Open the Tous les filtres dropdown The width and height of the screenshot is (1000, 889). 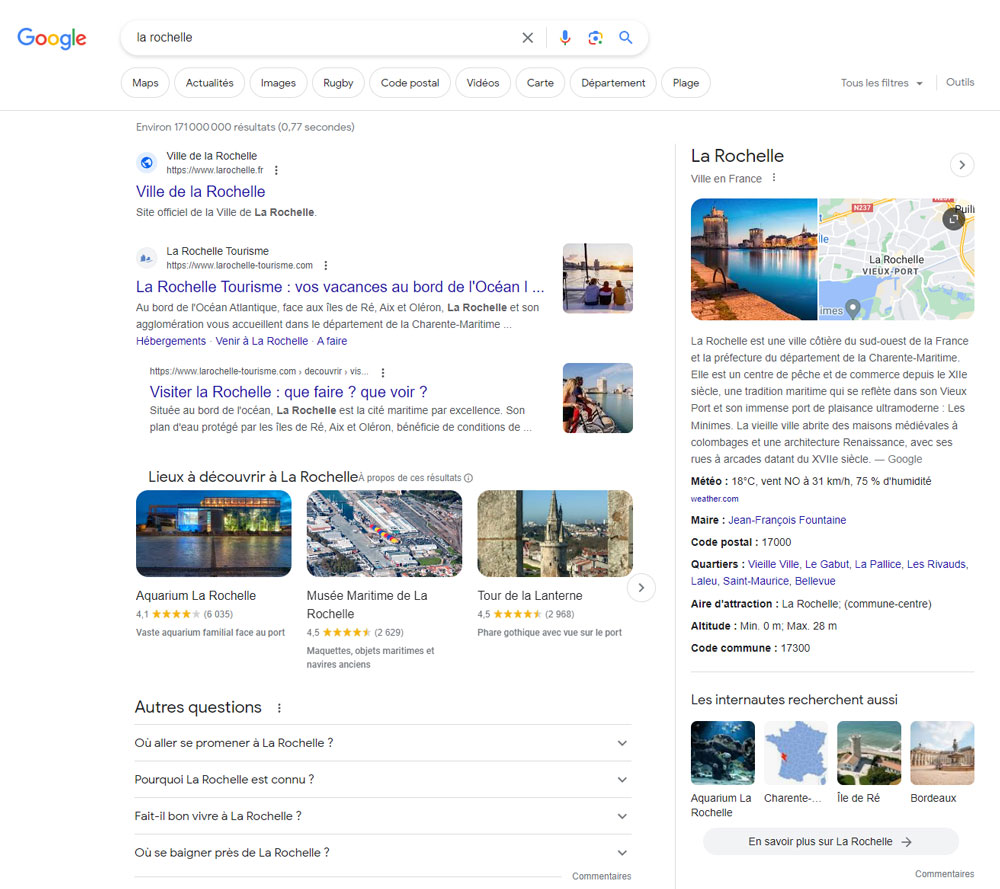coord(881,83)
